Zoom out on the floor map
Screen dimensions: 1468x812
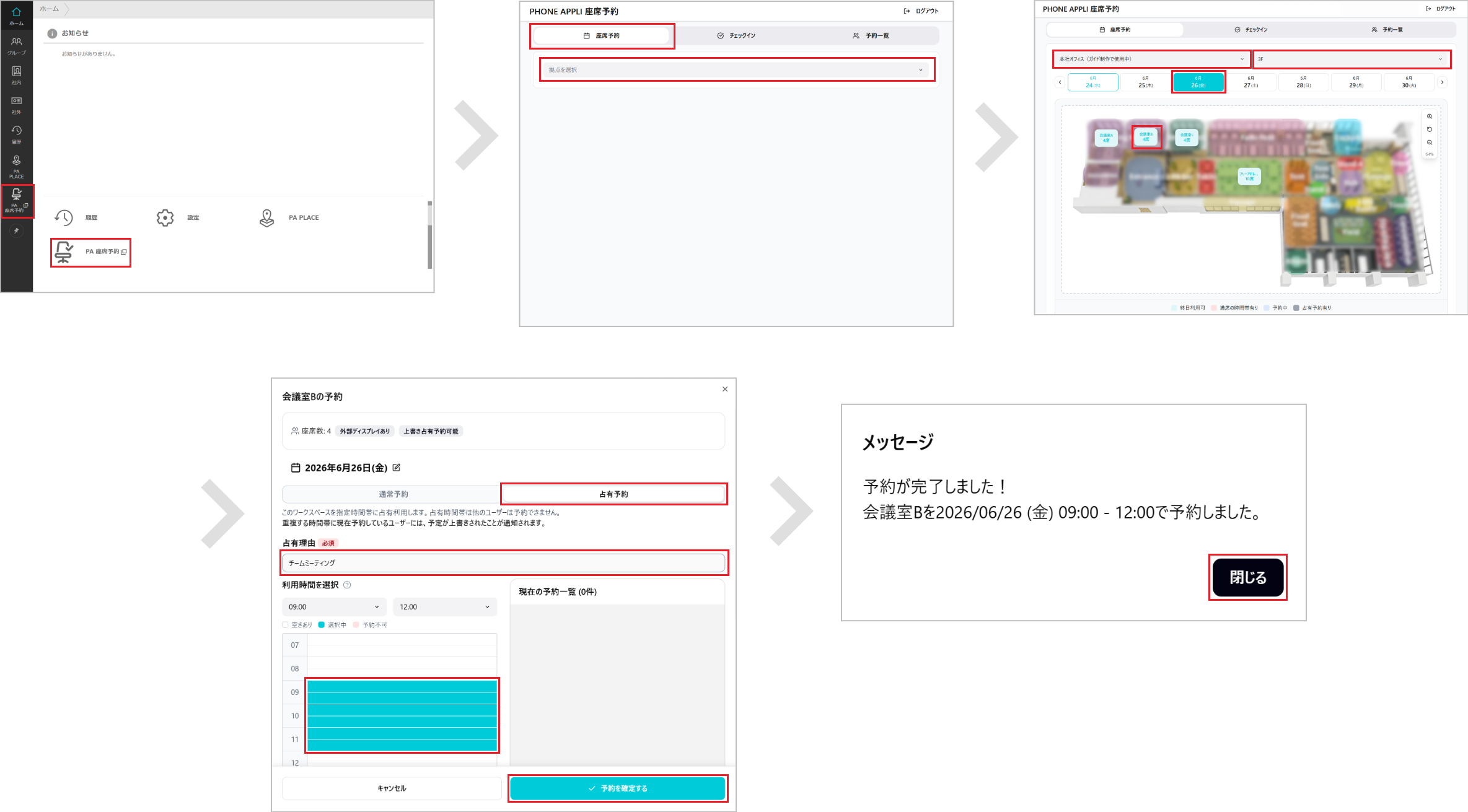[x=1430, y=142]
